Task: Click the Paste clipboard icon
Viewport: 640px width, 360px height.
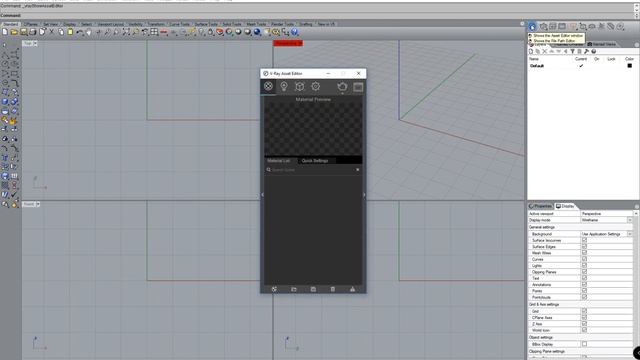Action: coord(70,32)
